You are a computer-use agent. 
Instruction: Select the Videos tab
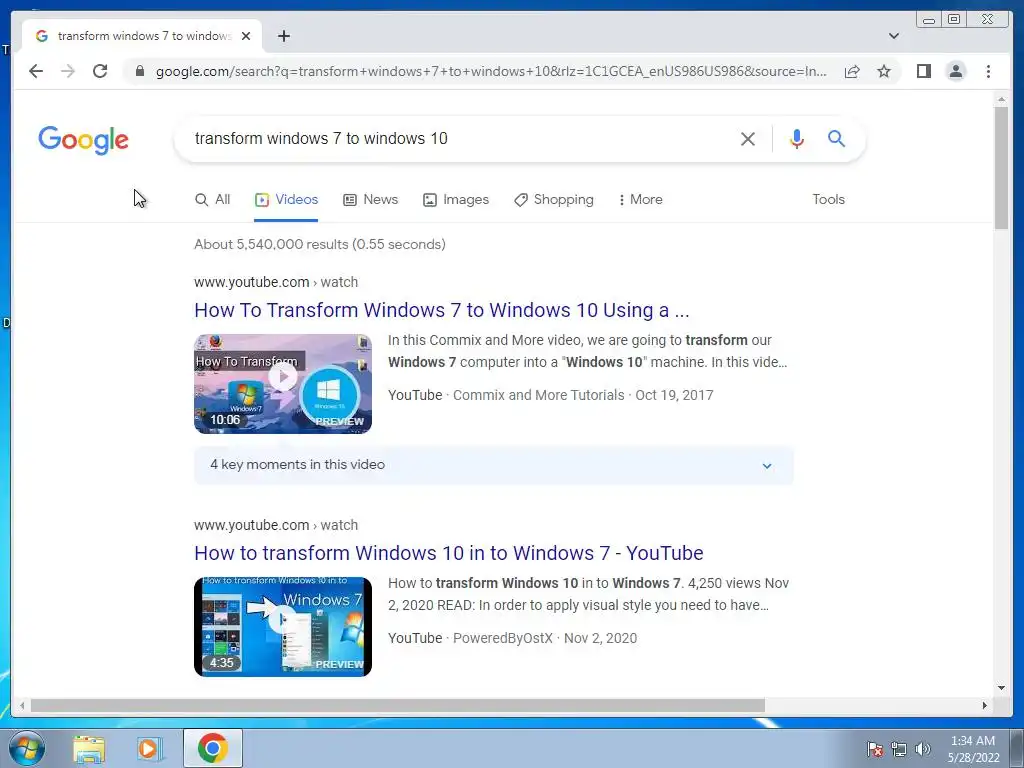click(x=286, y=200)
